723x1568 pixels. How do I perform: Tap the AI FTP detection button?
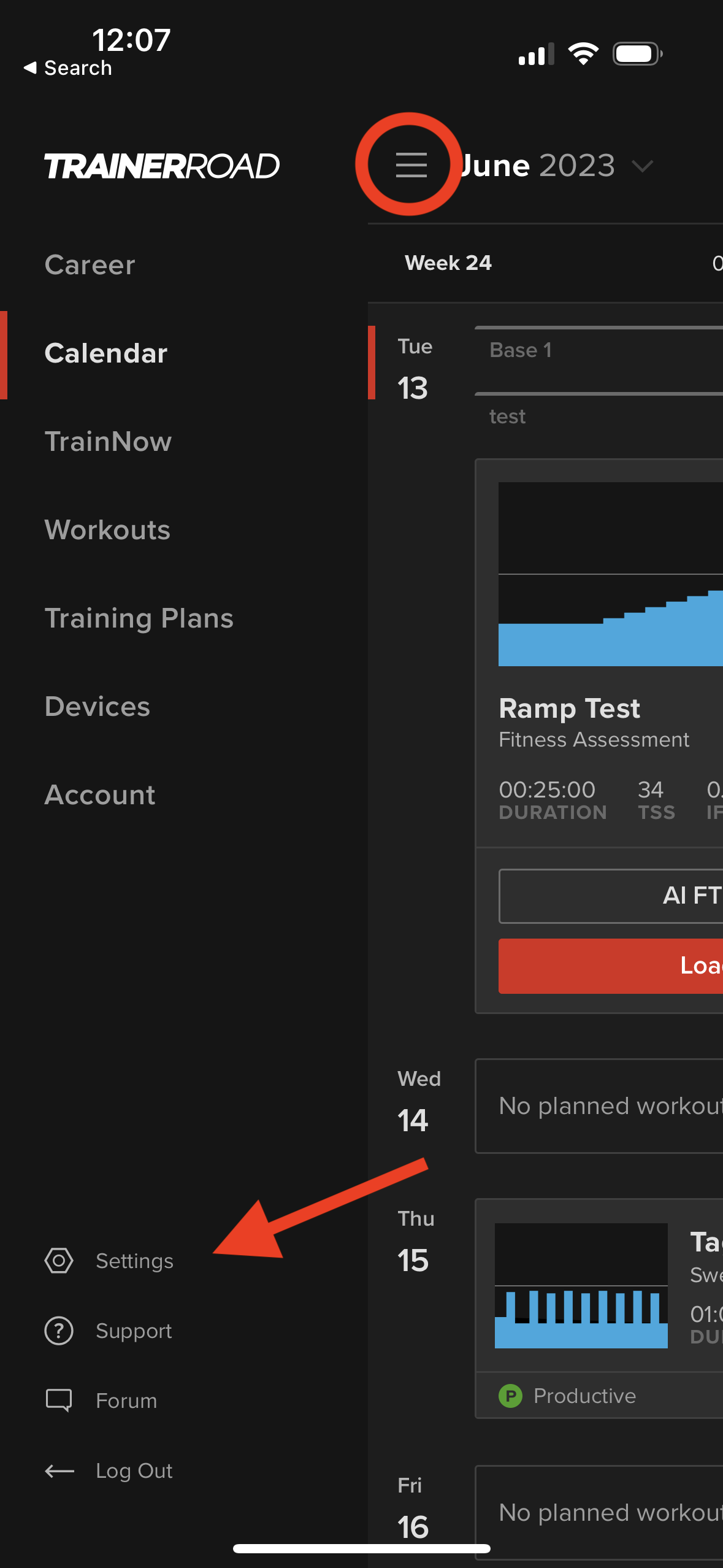click(x=611, y=896)
